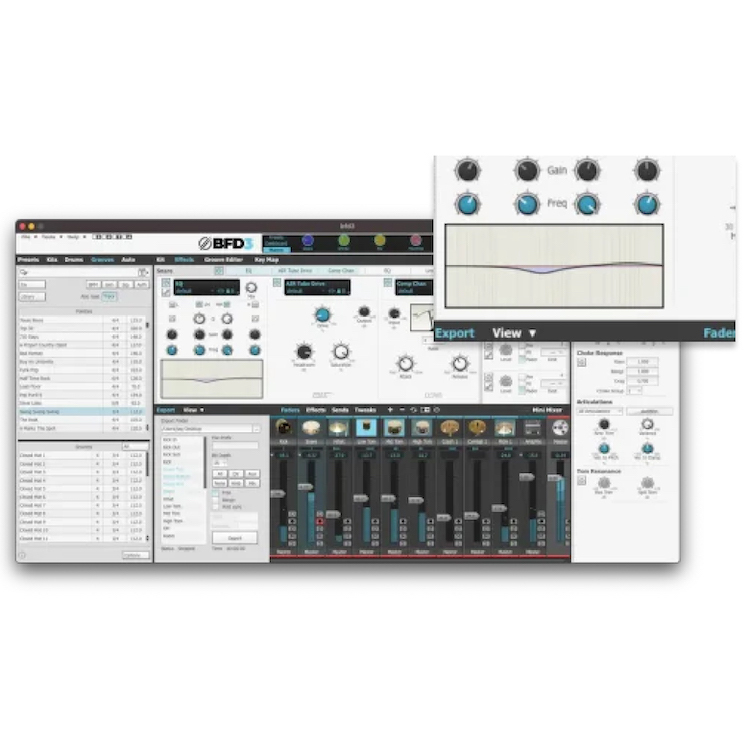Toggle the ABR Tube Drive power button

tap(277, 283)
